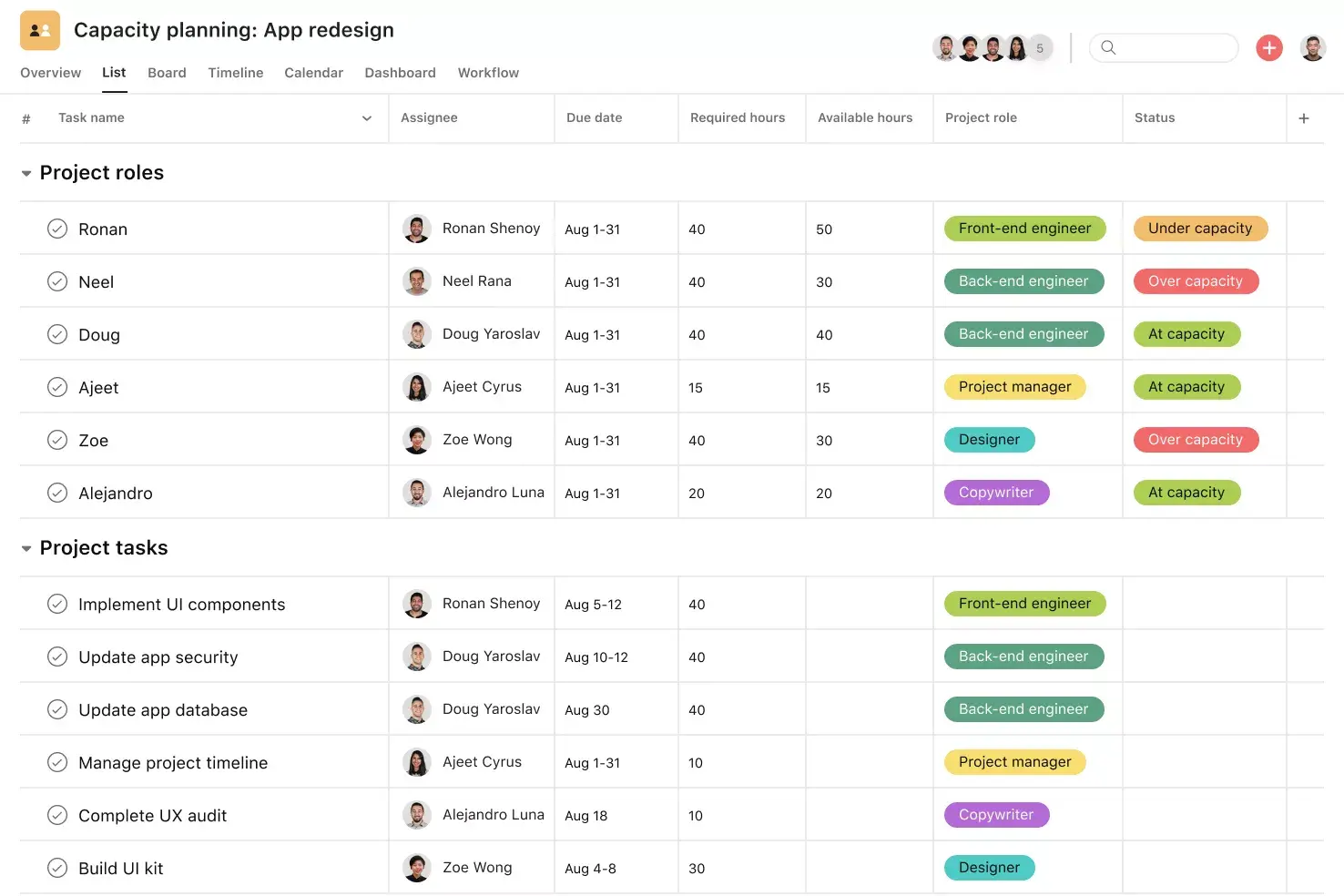Click the search magnifier icon
The image size is (1344, 896).
tap(1108, 47)
